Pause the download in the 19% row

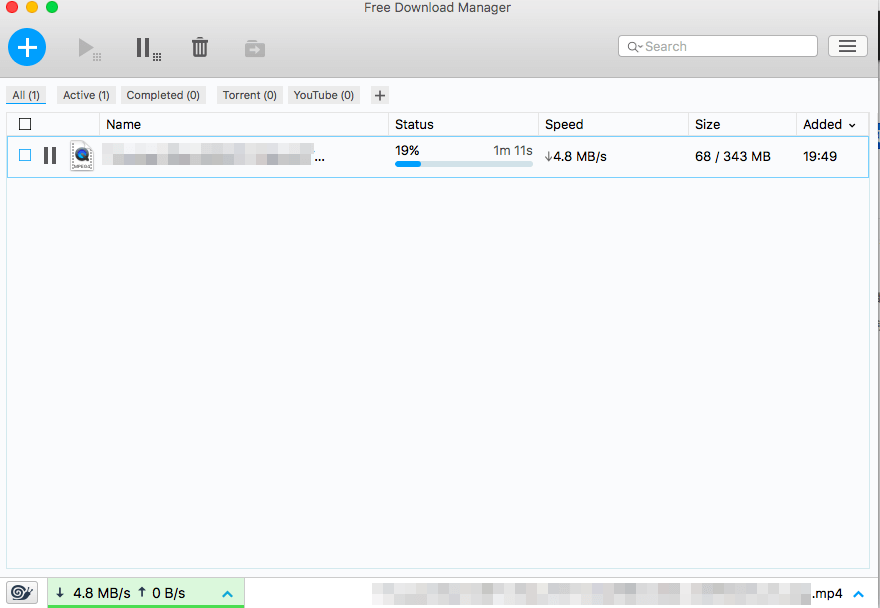(50, 156)
